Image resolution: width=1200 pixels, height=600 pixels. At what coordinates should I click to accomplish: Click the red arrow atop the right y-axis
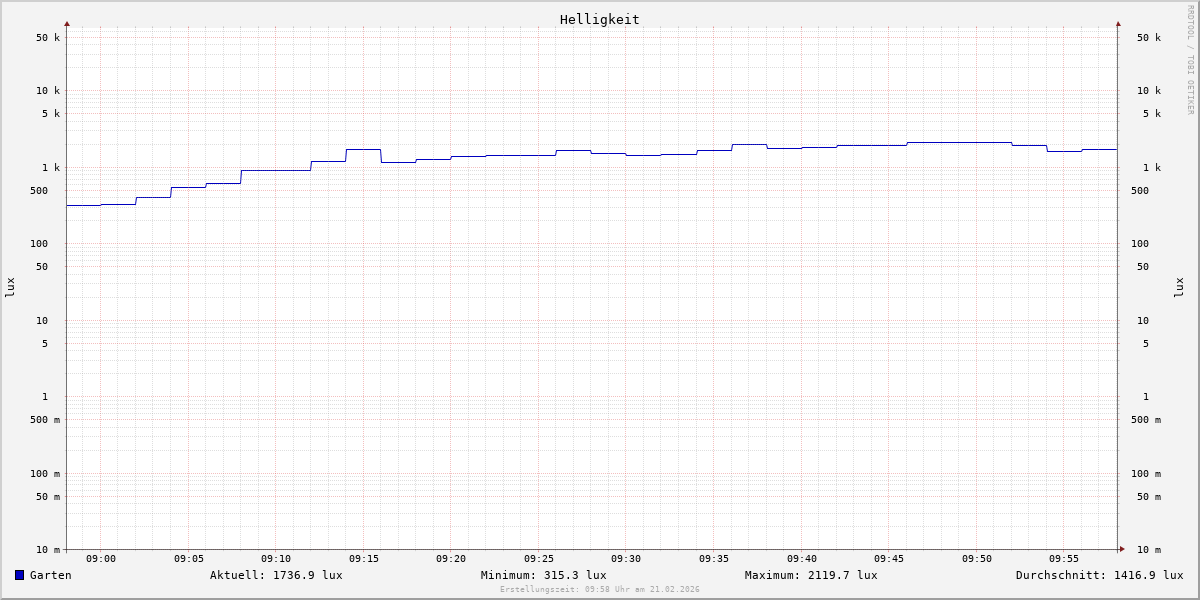point(1118,23)
